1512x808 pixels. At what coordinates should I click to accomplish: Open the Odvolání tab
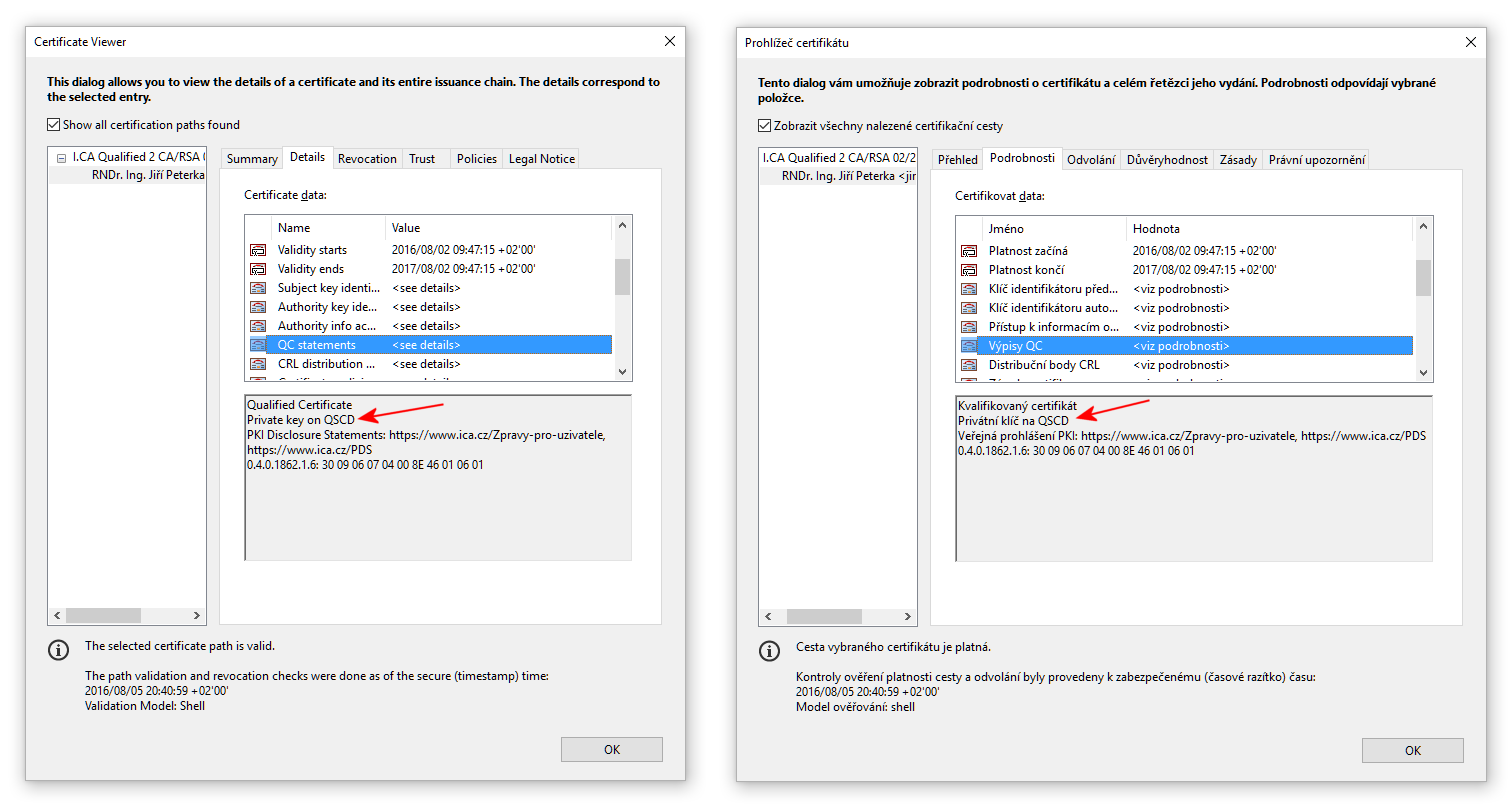pos(1091,160)
